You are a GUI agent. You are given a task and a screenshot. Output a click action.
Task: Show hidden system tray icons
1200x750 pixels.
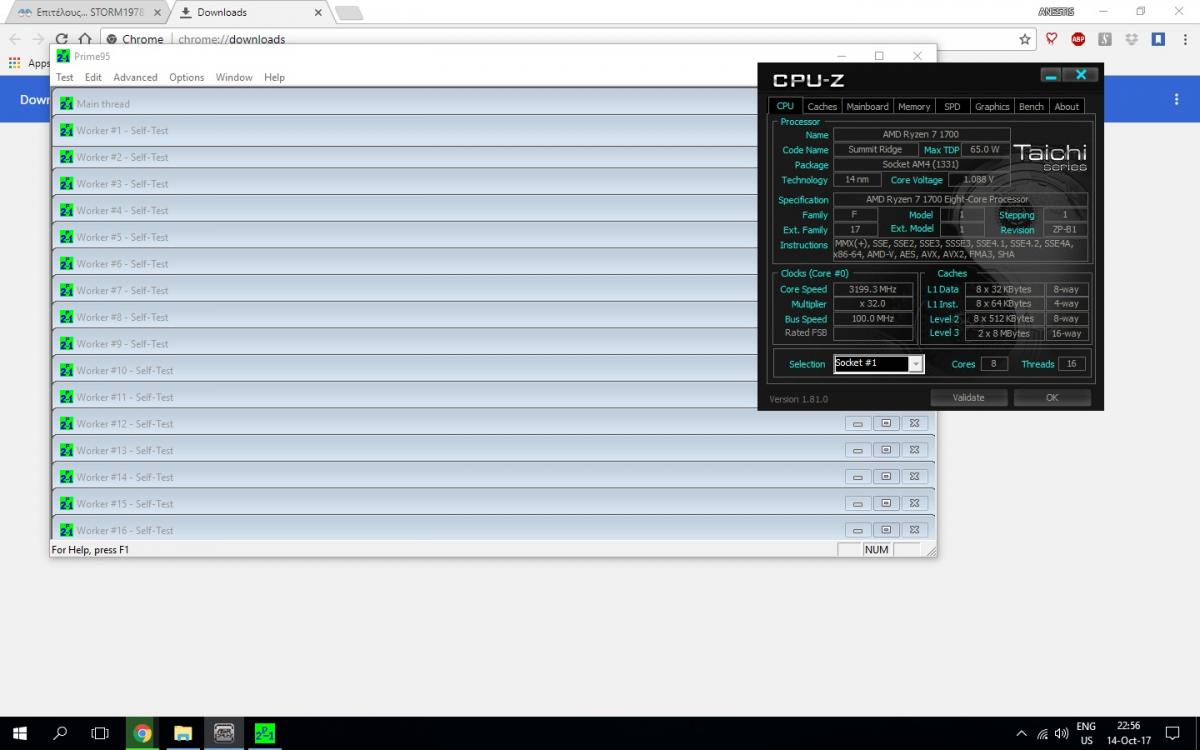tap(1021, 733)
